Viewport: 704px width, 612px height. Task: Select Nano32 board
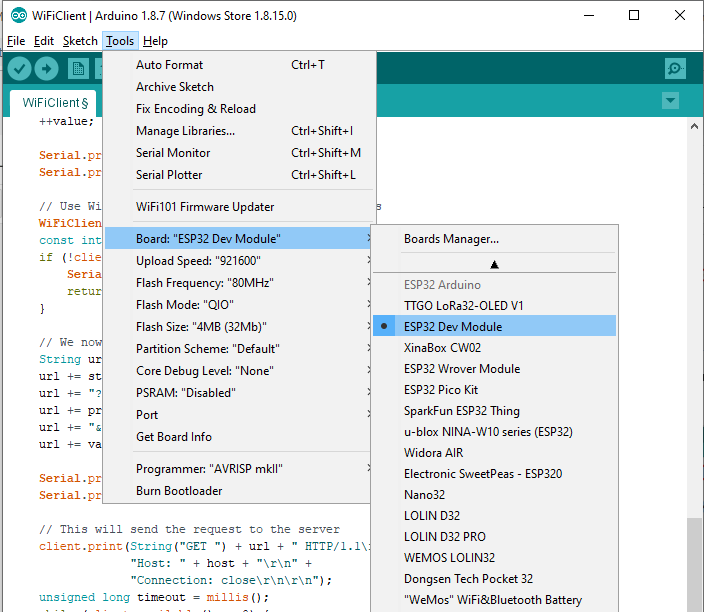click(494, 495)
